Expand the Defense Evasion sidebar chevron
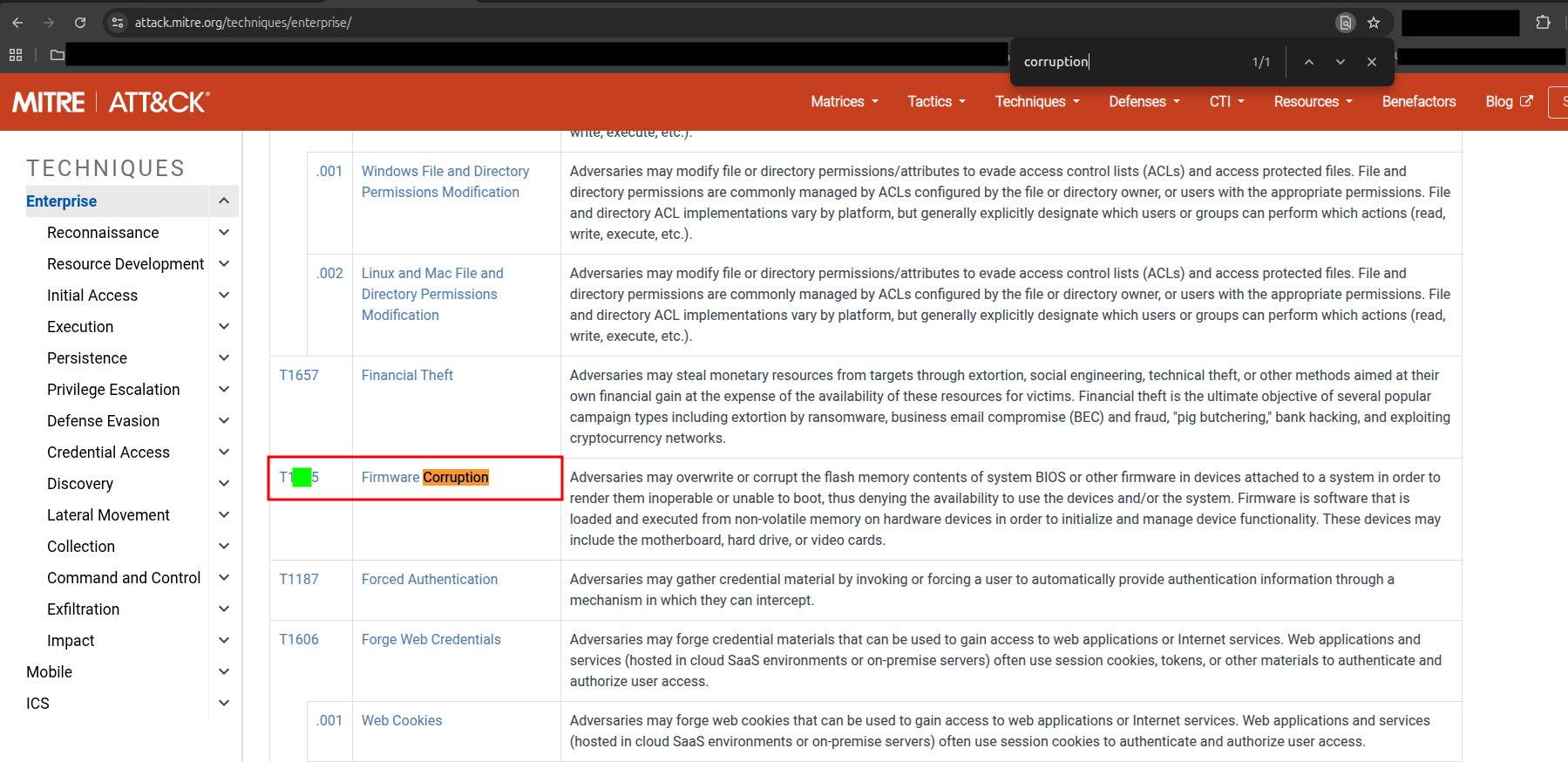Viewport: 1568px width, 762px height. (x=224, y=421)
